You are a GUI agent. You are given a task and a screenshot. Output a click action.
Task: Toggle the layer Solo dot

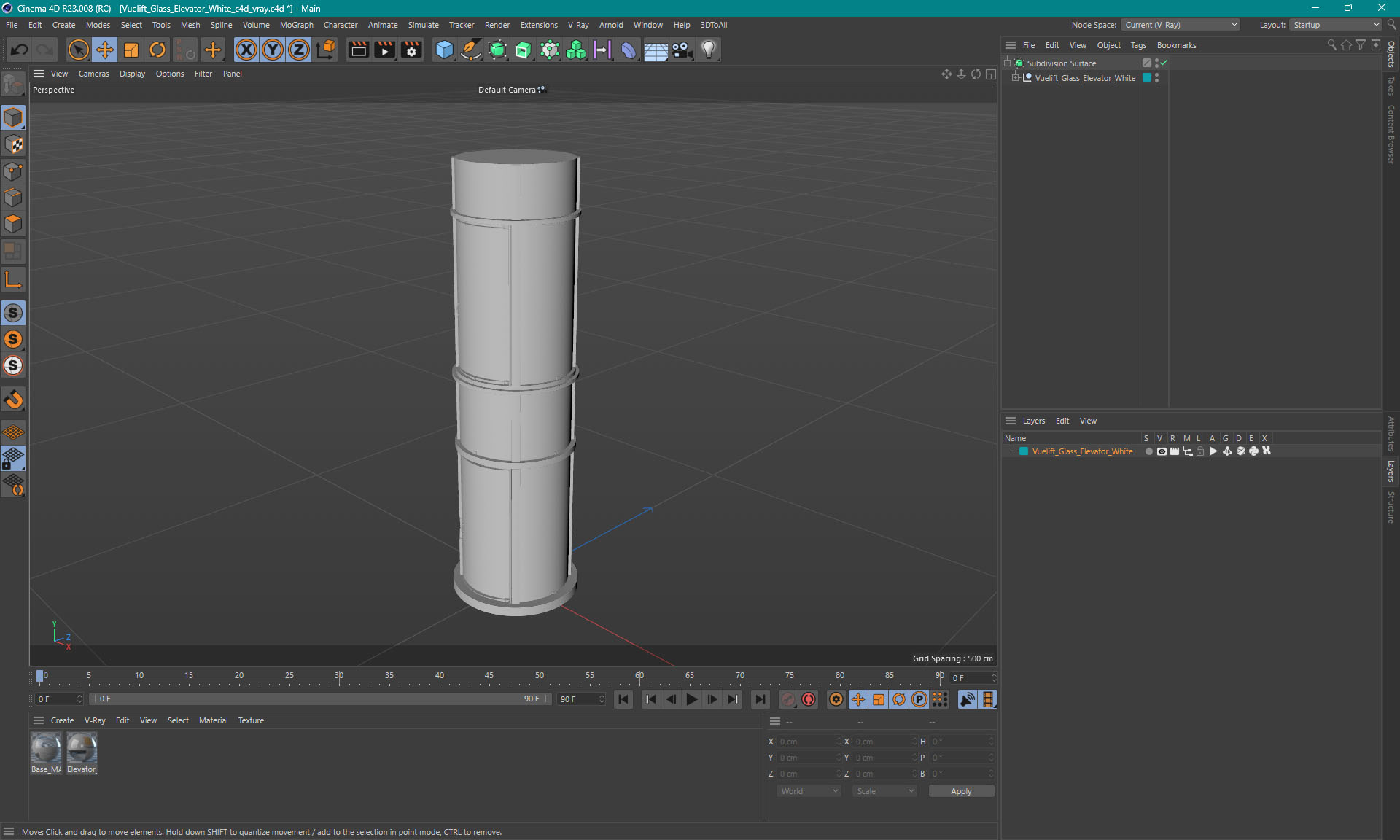1148,451
